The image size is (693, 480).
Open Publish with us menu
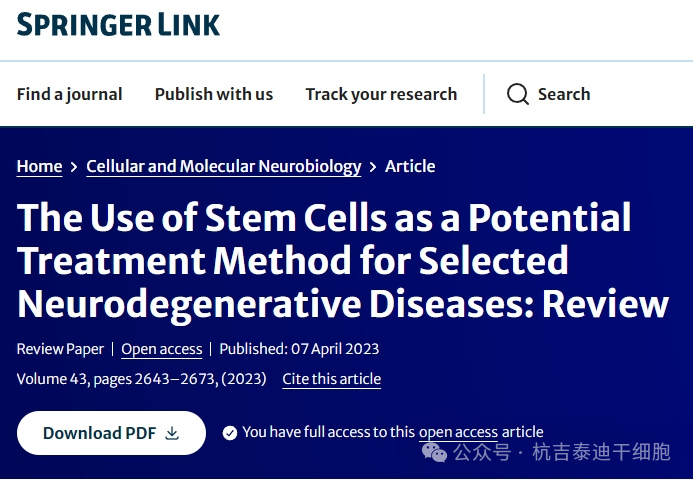213,94
